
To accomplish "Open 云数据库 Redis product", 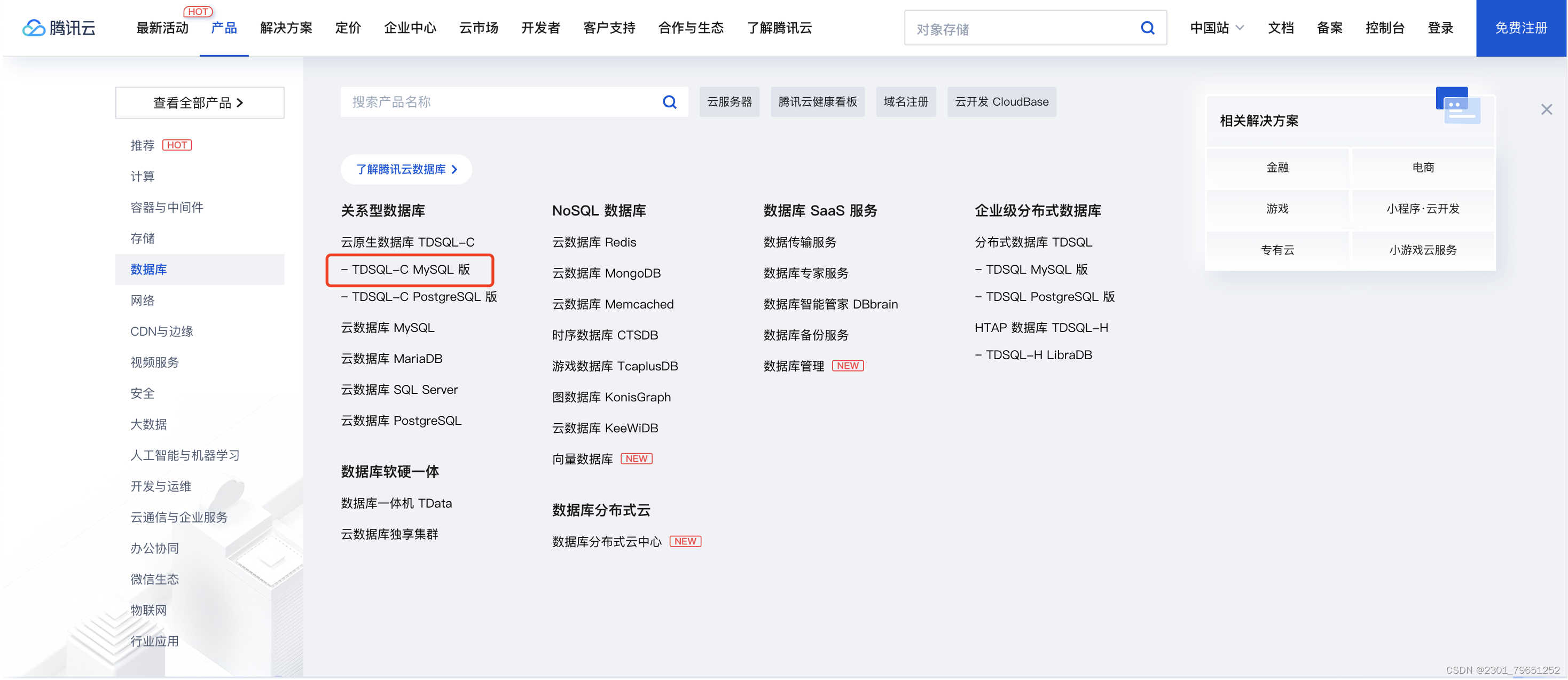I will (x=594, y=242).
